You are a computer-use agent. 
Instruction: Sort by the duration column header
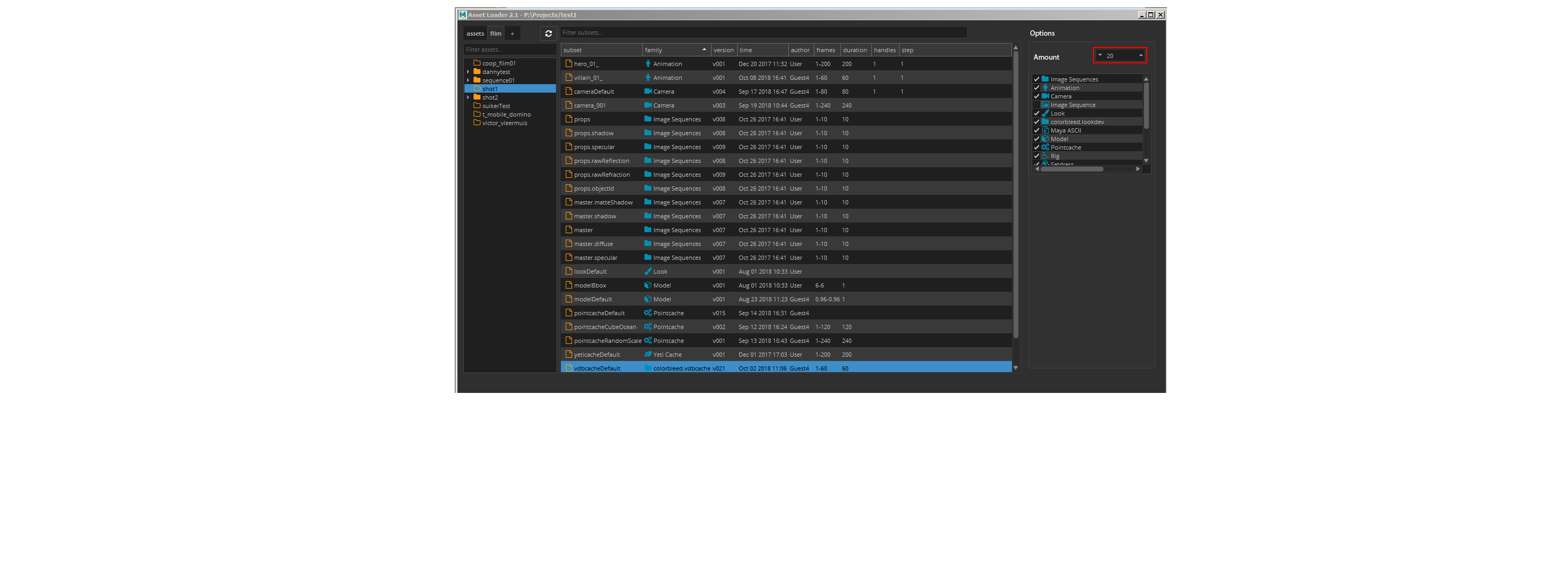click(x=855, y=50)
